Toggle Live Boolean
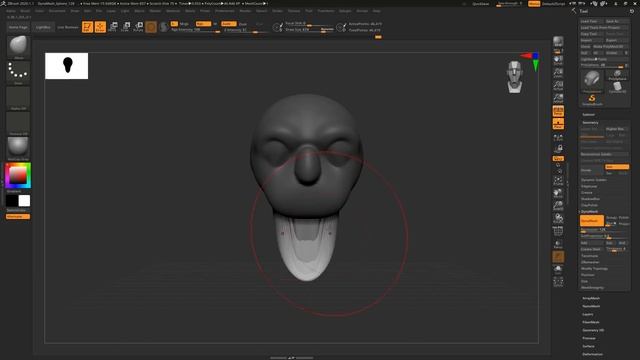Image resolution: width=640 pixels, height=360 pixels. [68, 27]
